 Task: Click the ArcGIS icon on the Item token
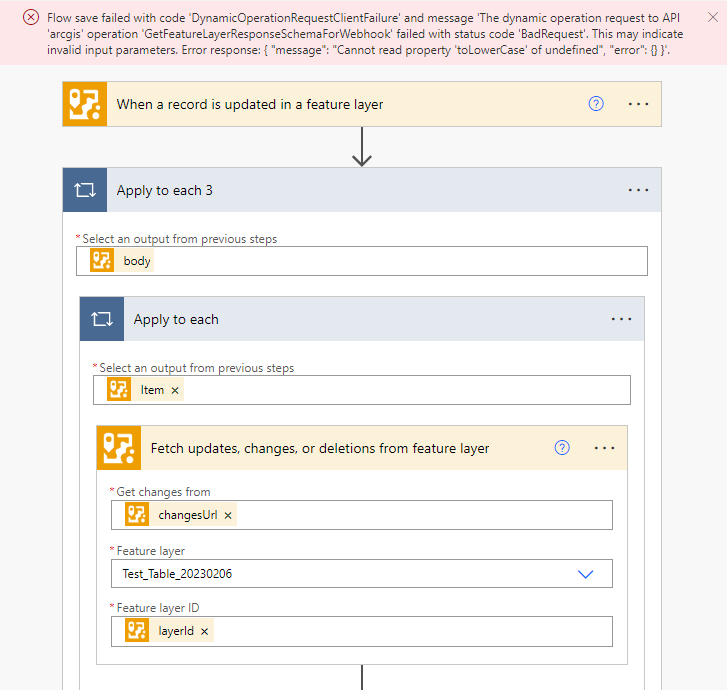point(119,389)
